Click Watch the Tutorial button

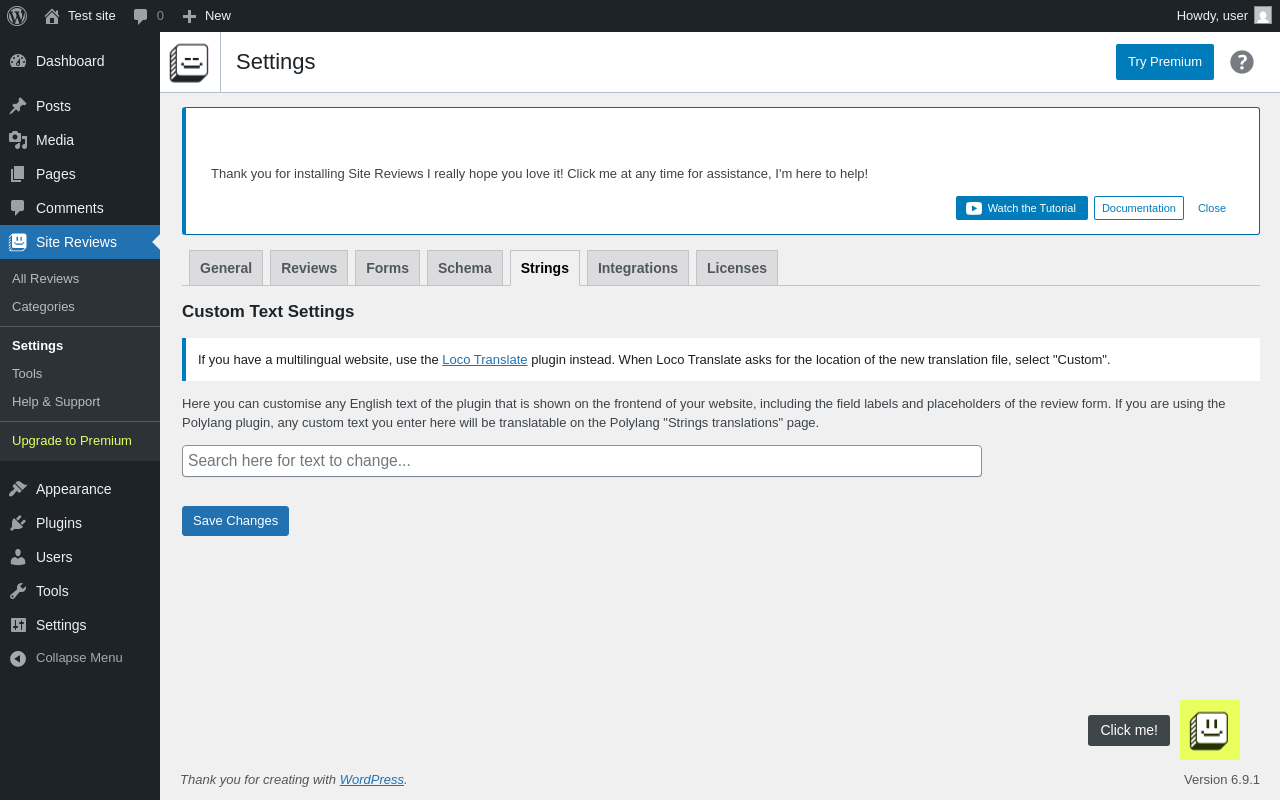point(1021,208)
